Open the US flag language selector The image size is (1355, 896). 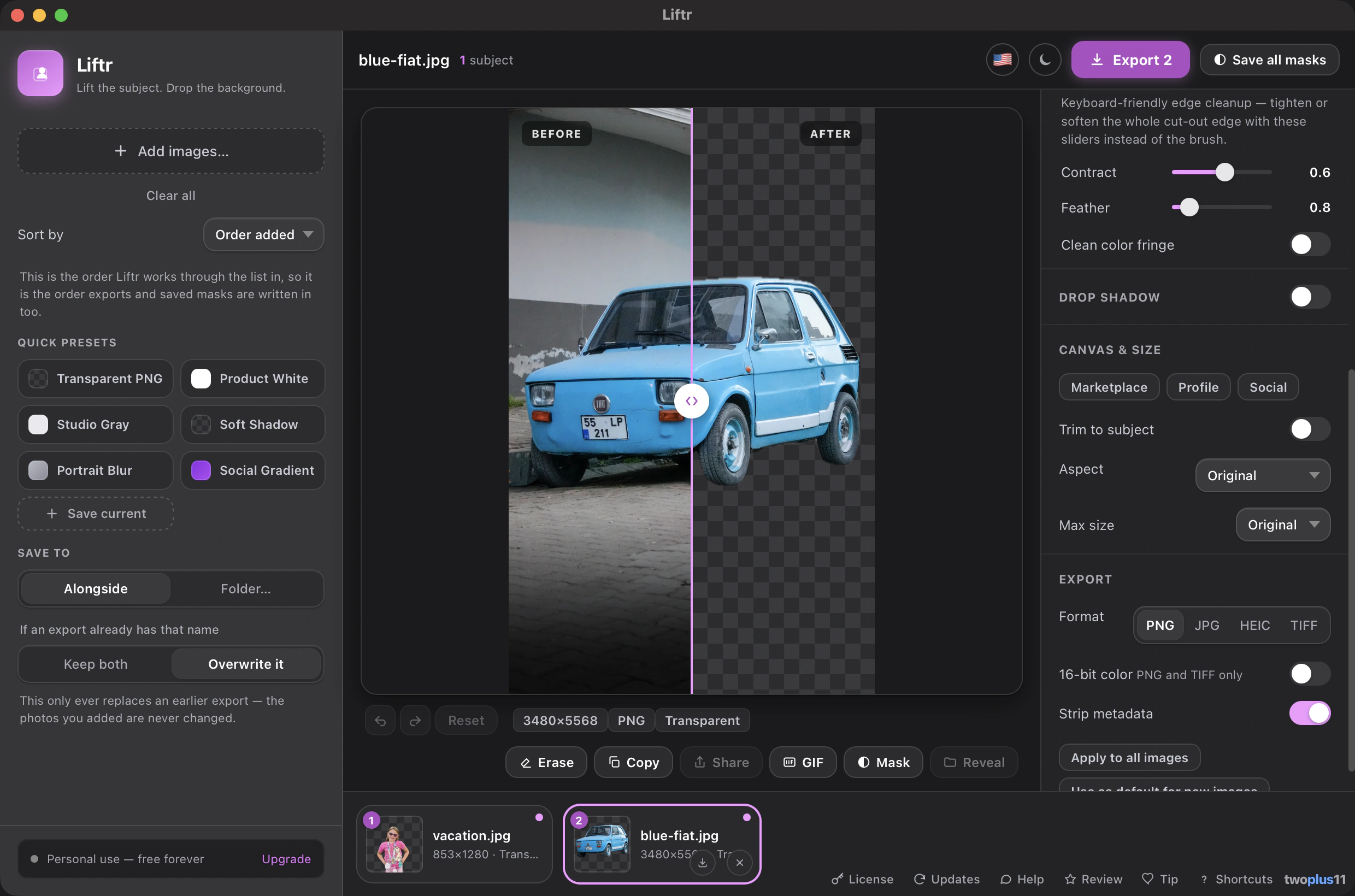(1002, 60)
